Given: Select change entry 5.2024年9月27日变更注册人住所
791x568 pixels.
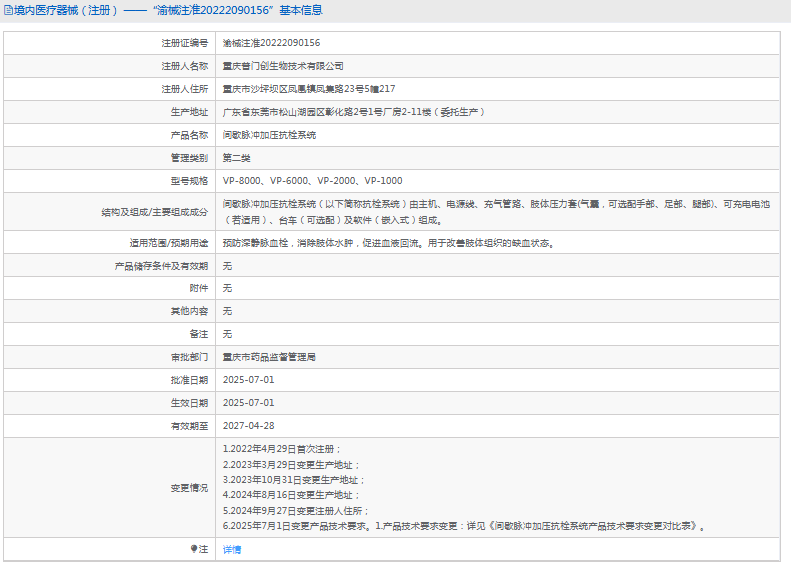Looking at the screenshot, I should (x=296, y=510).
